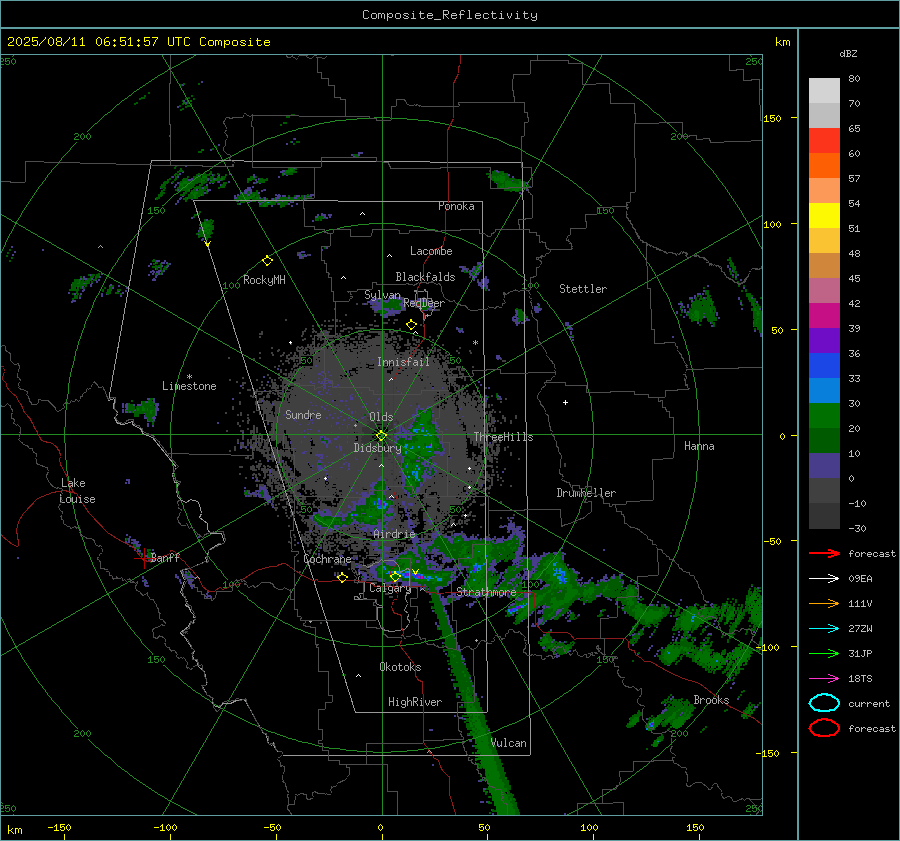Click the 80 dBZ scale value

pos(854,79)
